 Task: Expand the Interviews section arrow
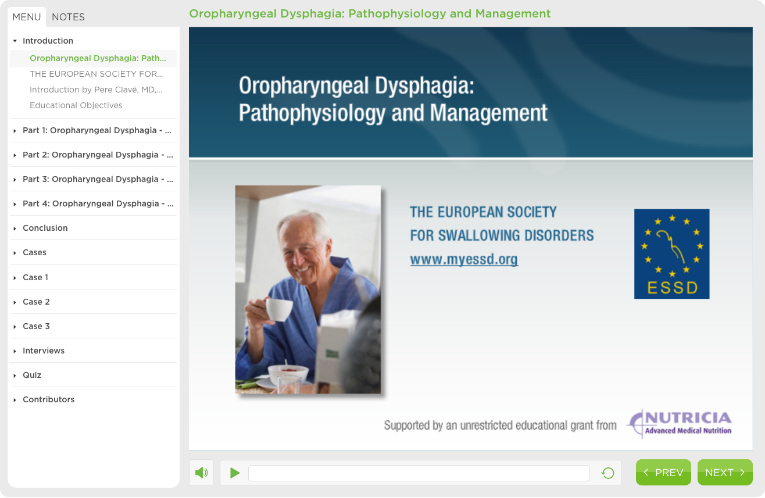(x=15, y=351)
